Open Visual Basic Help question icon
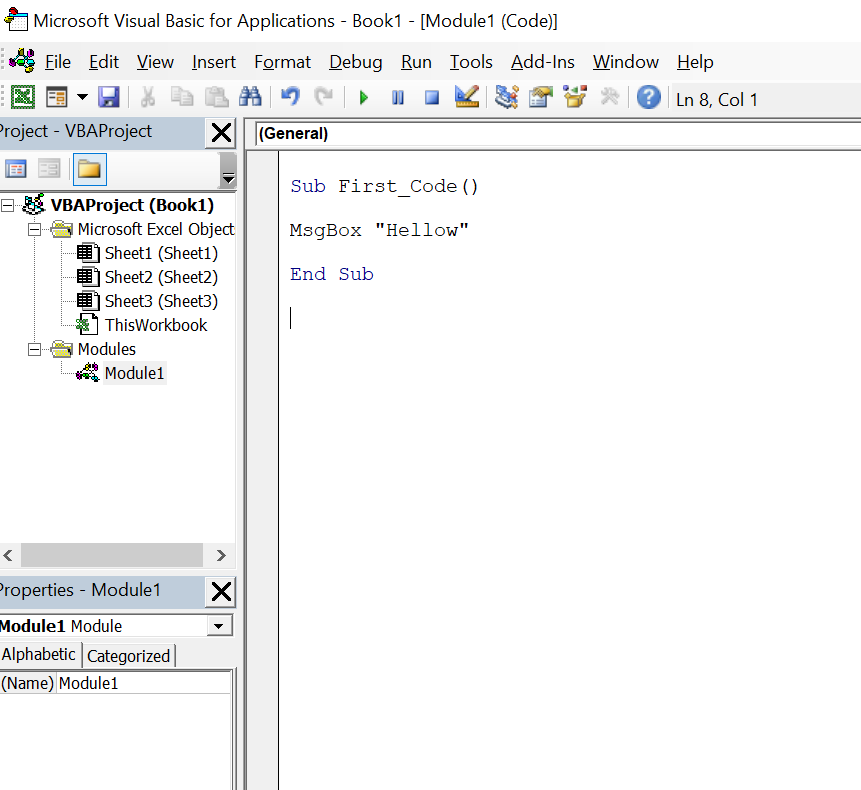This screenshot has height=790, width=861. point(648,98)
